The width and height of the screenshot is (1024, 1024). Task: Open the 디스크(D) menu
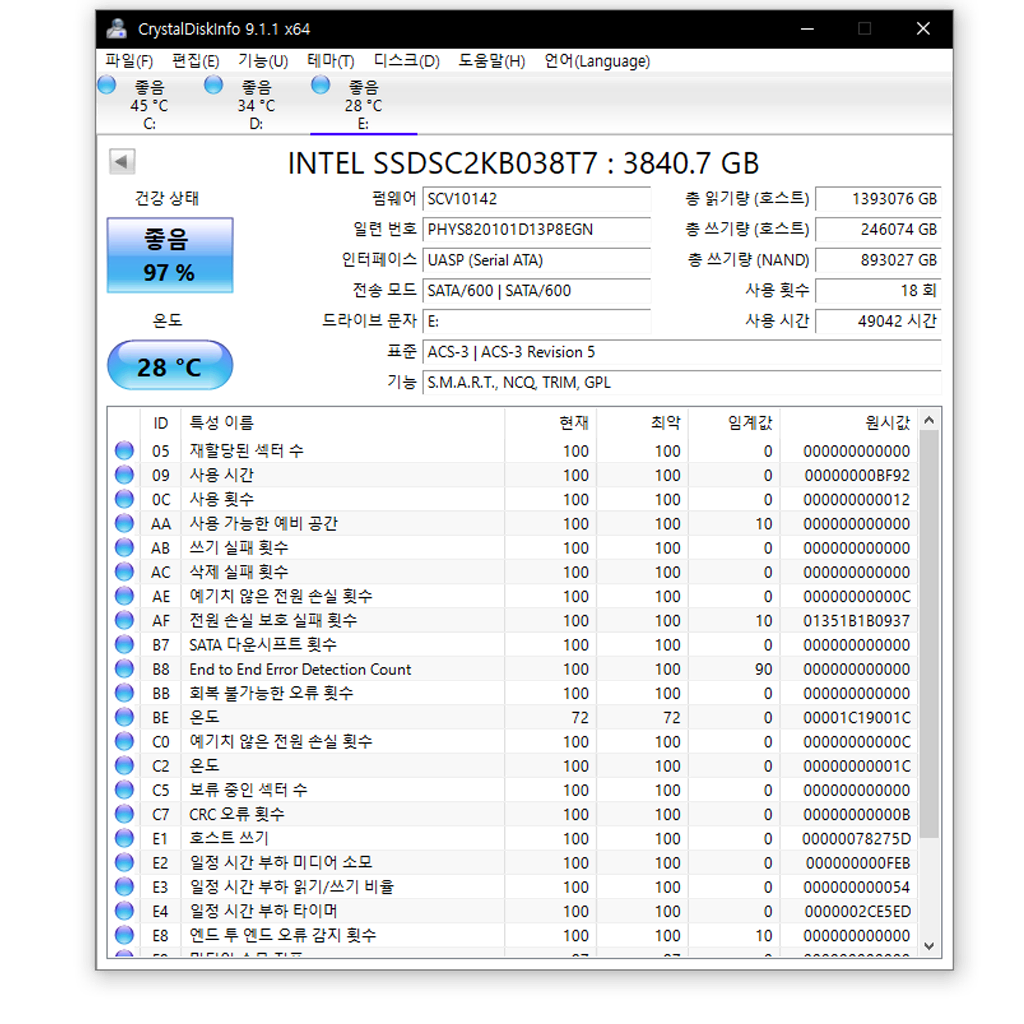tap(406, 61)
